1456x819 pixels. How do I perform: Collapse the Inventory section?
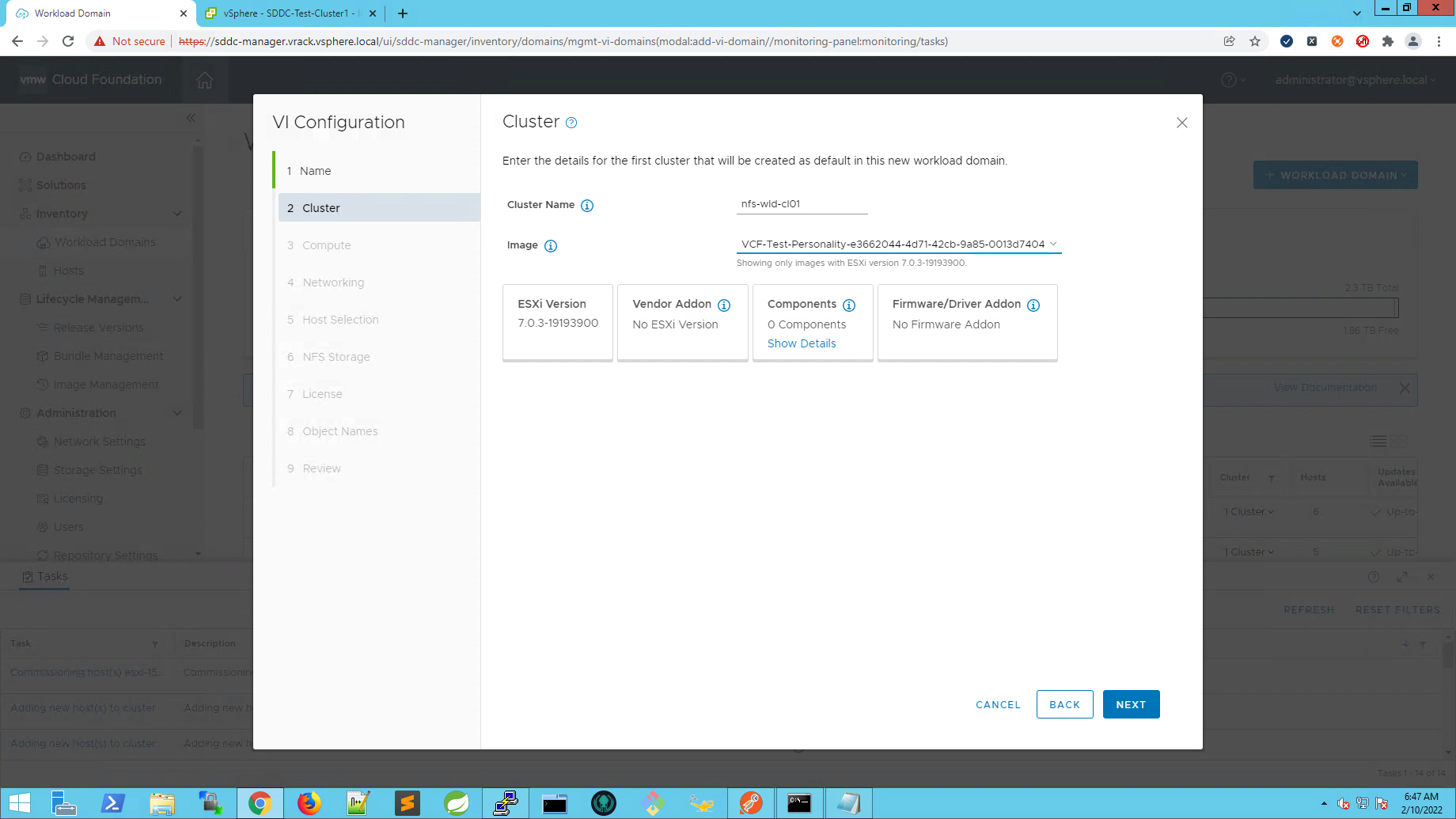[x=178, y=214]
